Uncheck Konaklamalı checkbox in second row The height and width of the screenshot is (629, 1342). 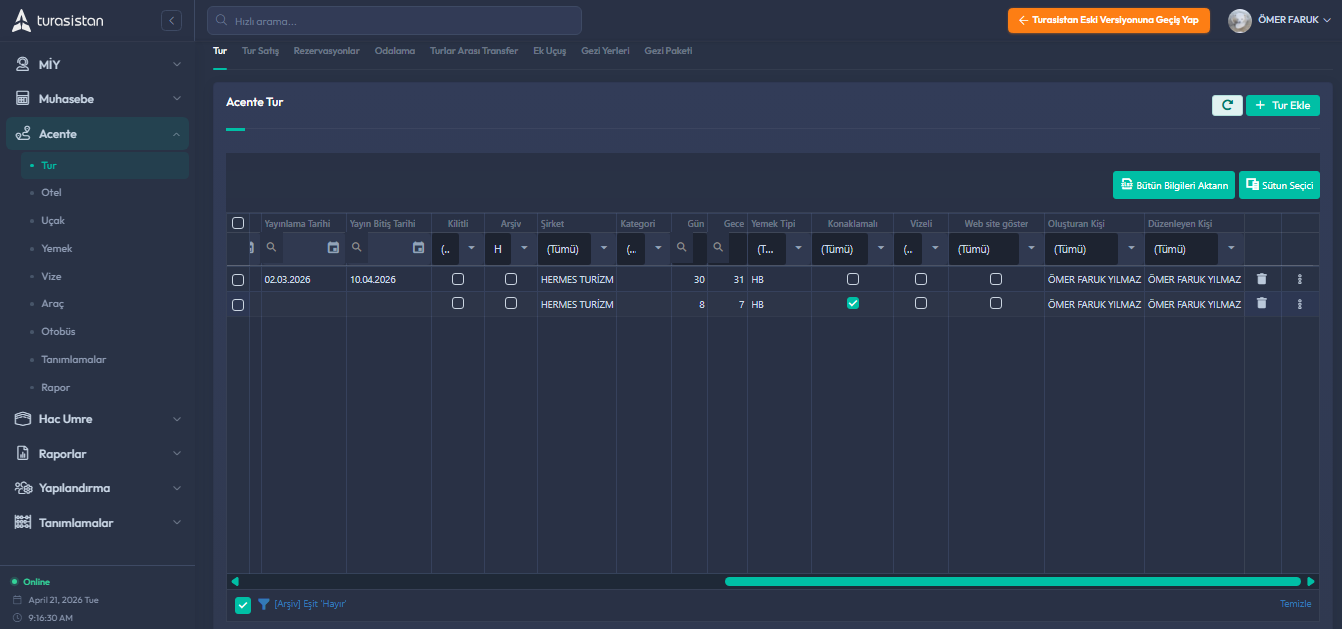[853, 304]
